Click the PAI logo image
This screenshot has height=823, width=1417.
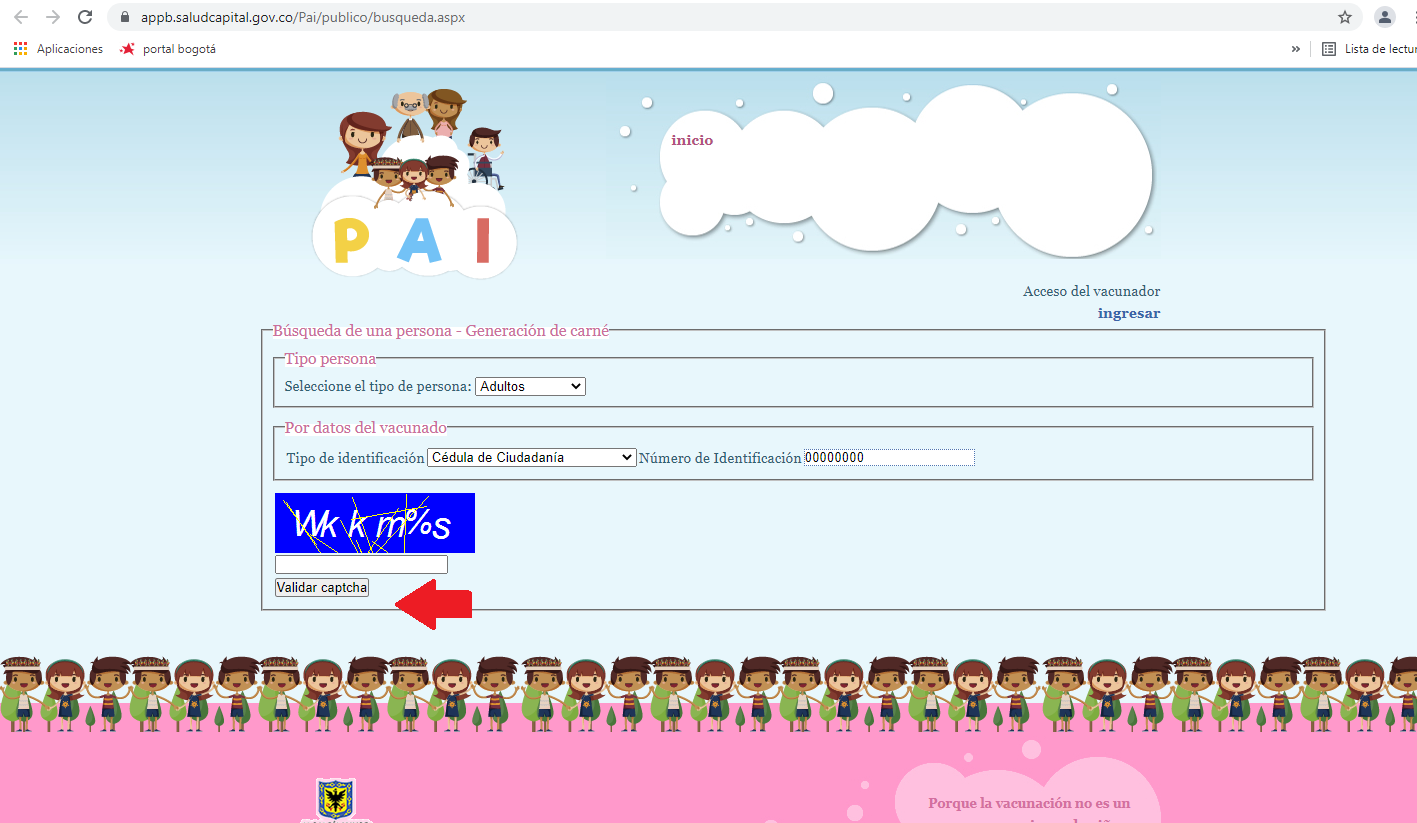(x=415, y=184)
